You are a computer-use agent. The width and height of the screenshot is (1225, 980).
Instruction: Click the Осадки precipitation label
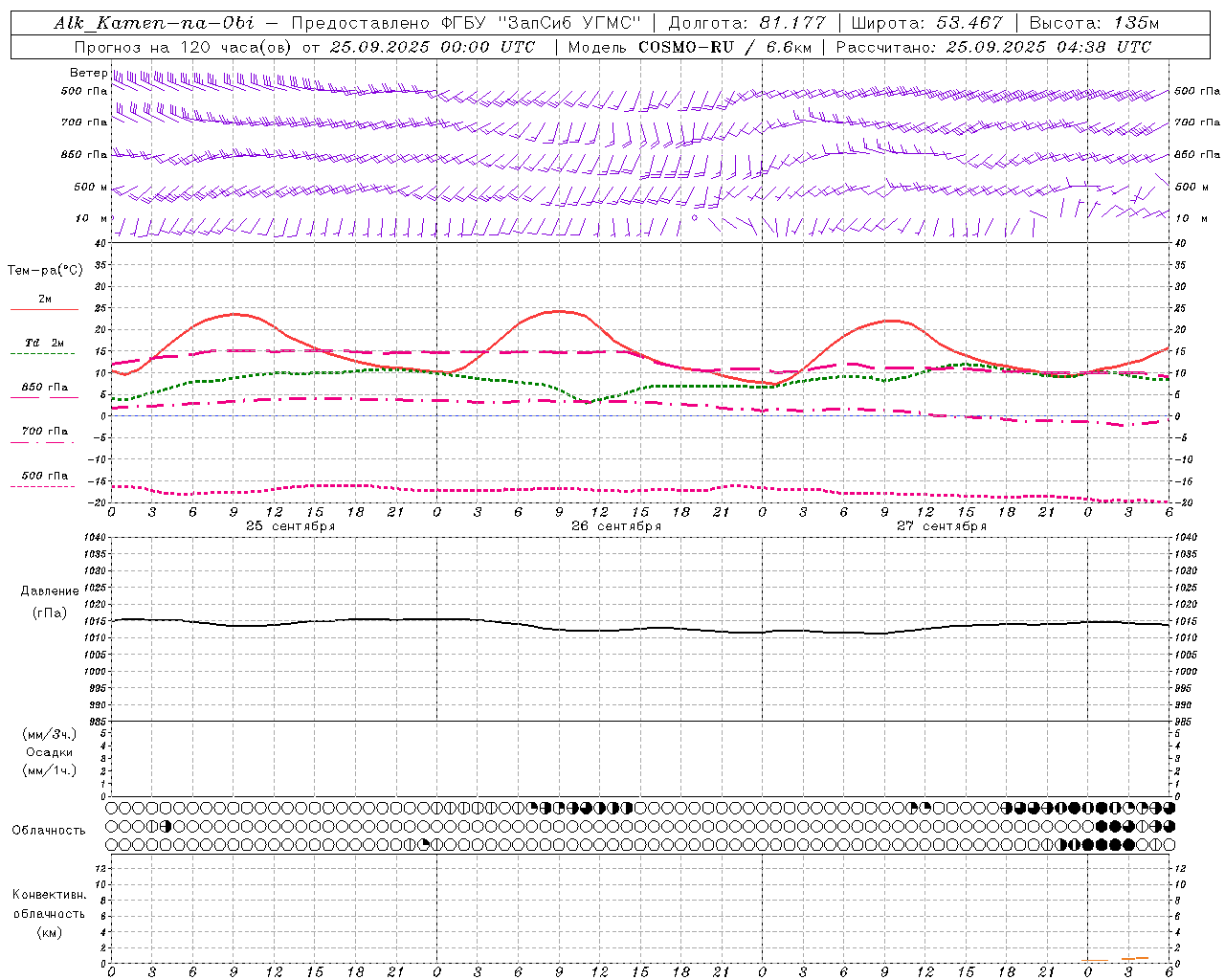(x=50, y=752)
